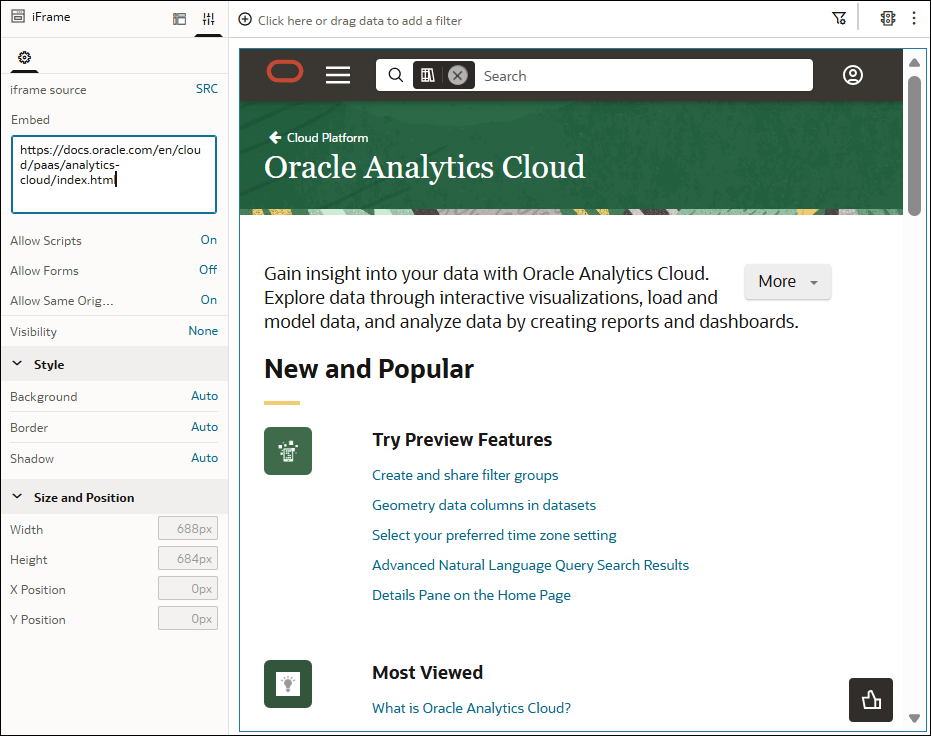This screenshot has width=931, height=736.
Task: Click the magnifying glass search icon
Action: 395,75
